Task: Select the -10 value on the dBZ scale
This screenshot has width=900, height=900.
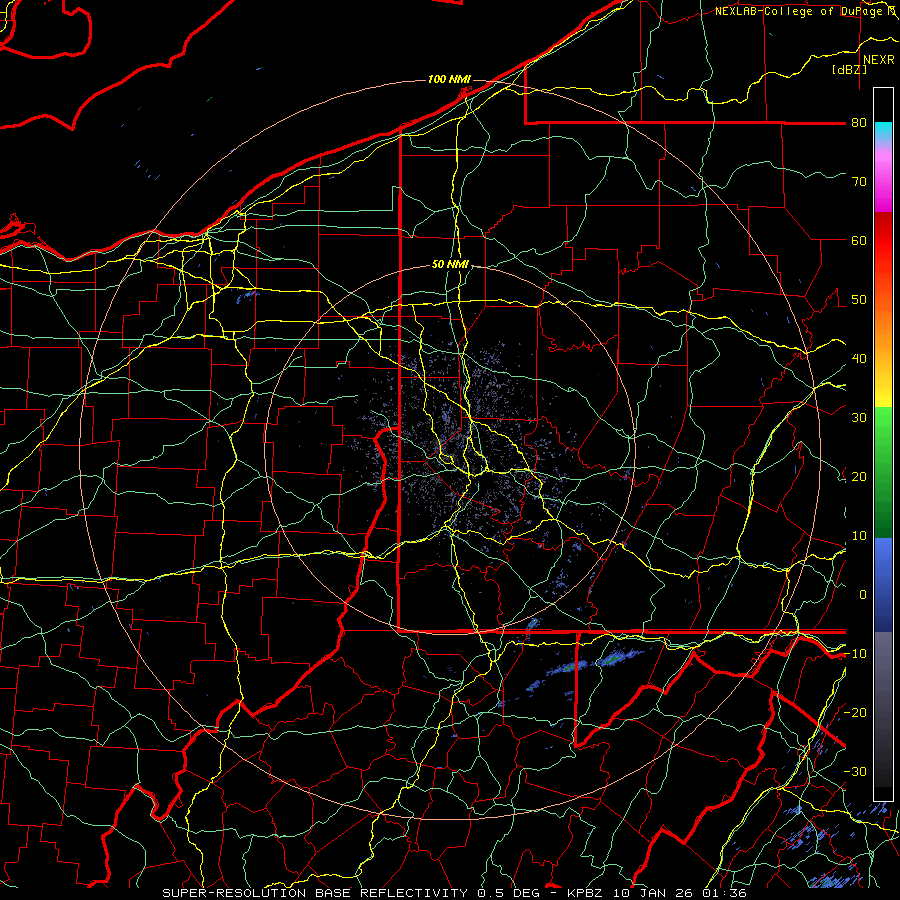Action: pyautogui.click(x=855, y=654)
